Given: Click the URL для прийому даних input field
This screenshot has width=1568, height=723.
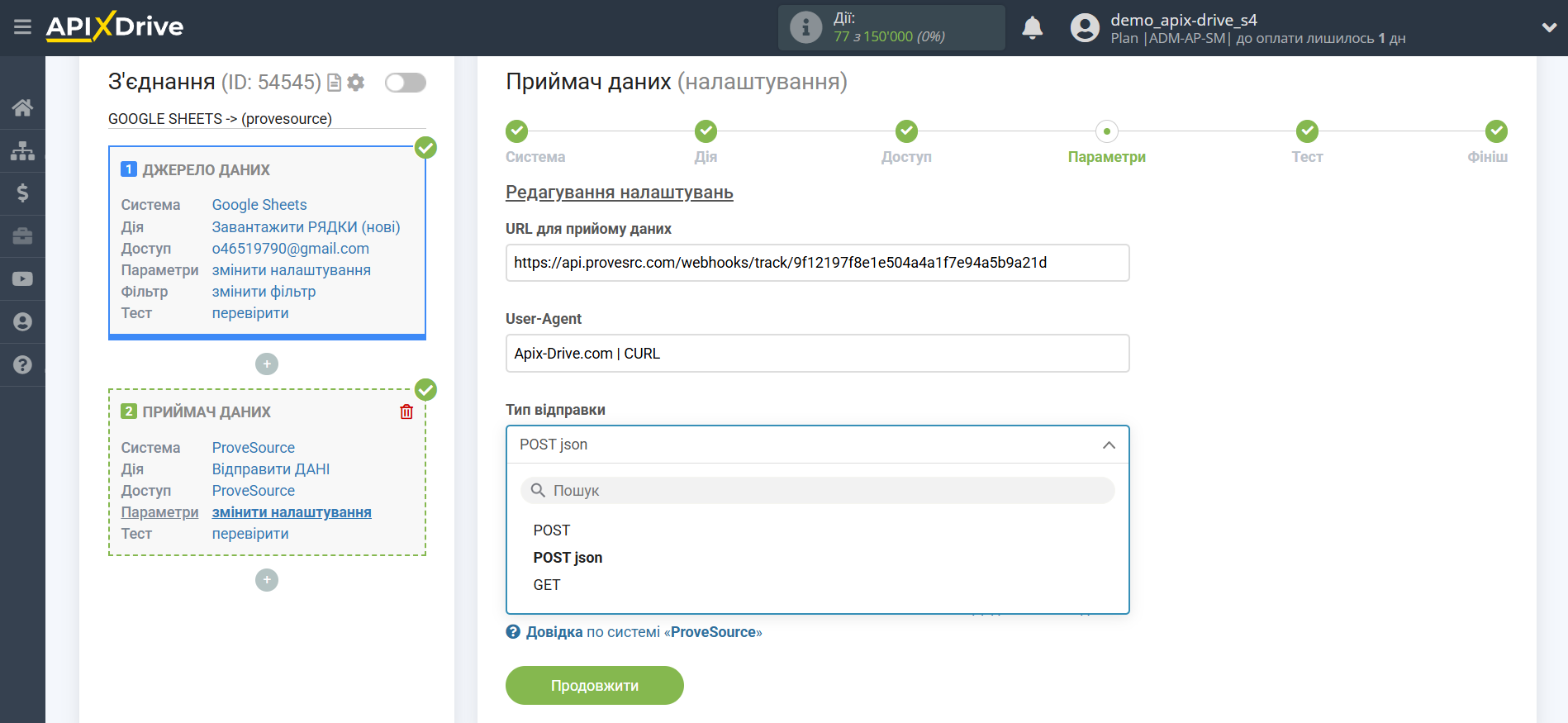Looking at the screenshot, I should [x=817, y=263].
